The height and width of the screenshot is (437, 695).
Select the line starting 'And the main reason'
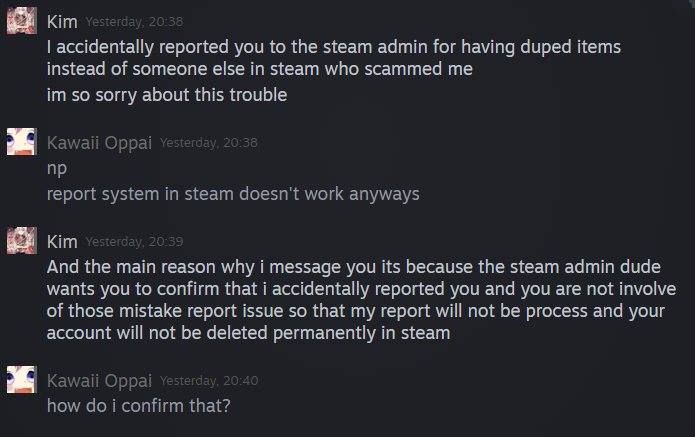pos(354,267)
